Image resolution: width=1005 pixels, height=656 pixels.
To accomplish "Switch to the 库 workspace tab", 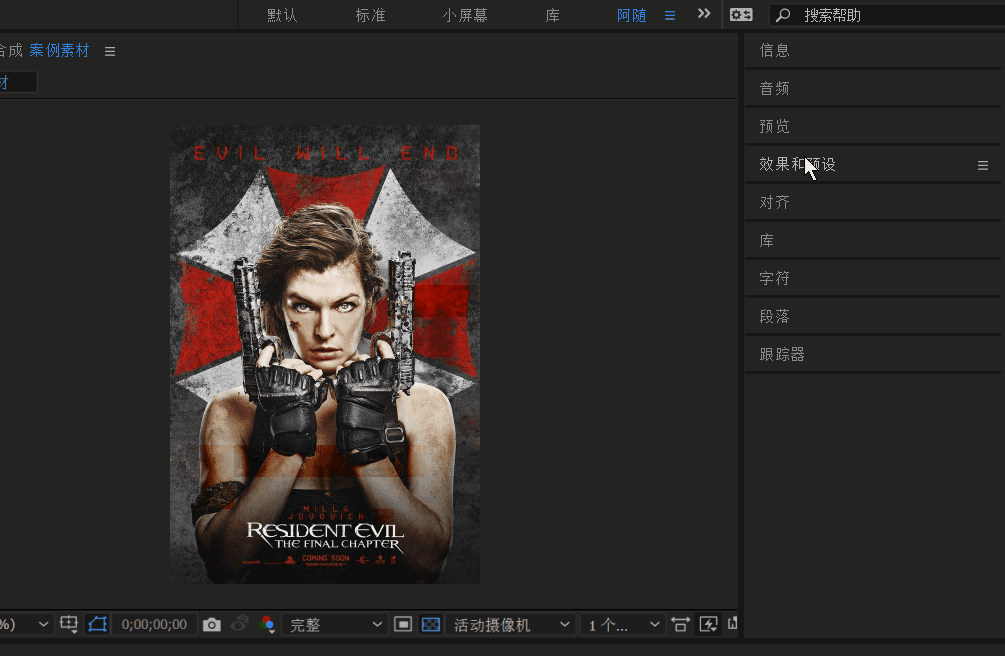I will [x=552, y=15].
